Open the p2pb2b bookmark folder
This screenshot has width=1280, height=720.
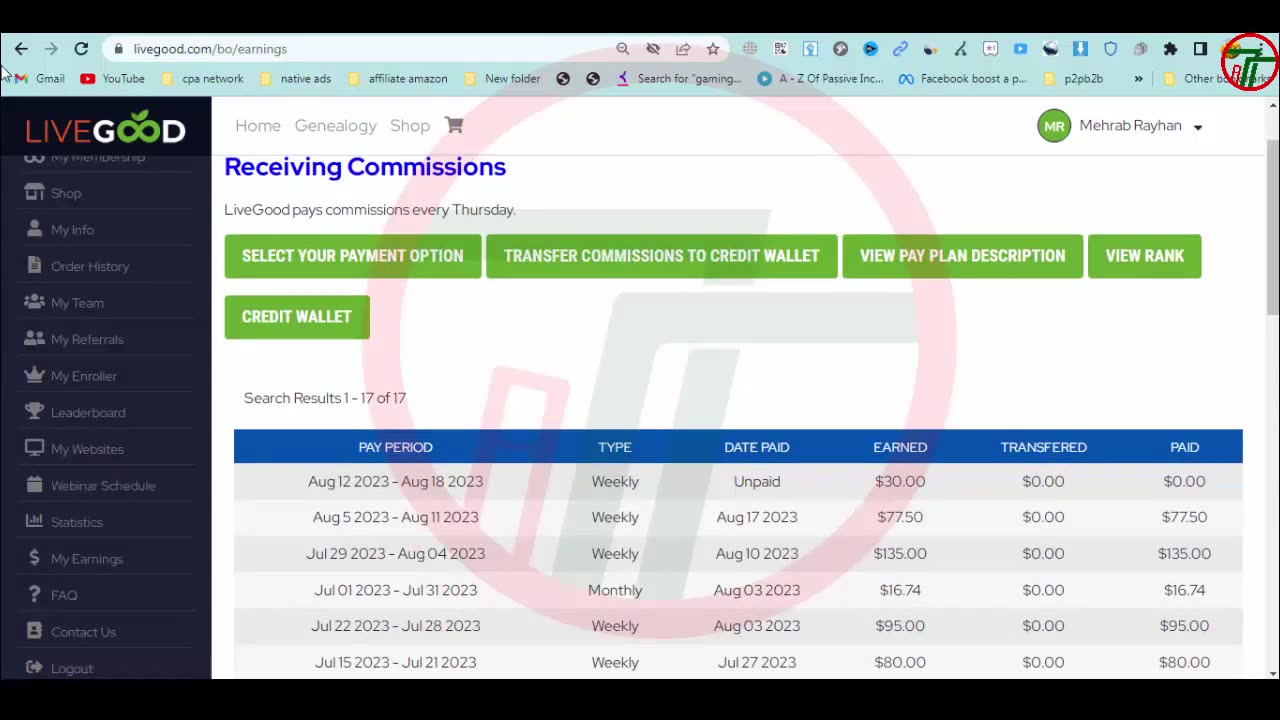click(x=1073, y=79)
